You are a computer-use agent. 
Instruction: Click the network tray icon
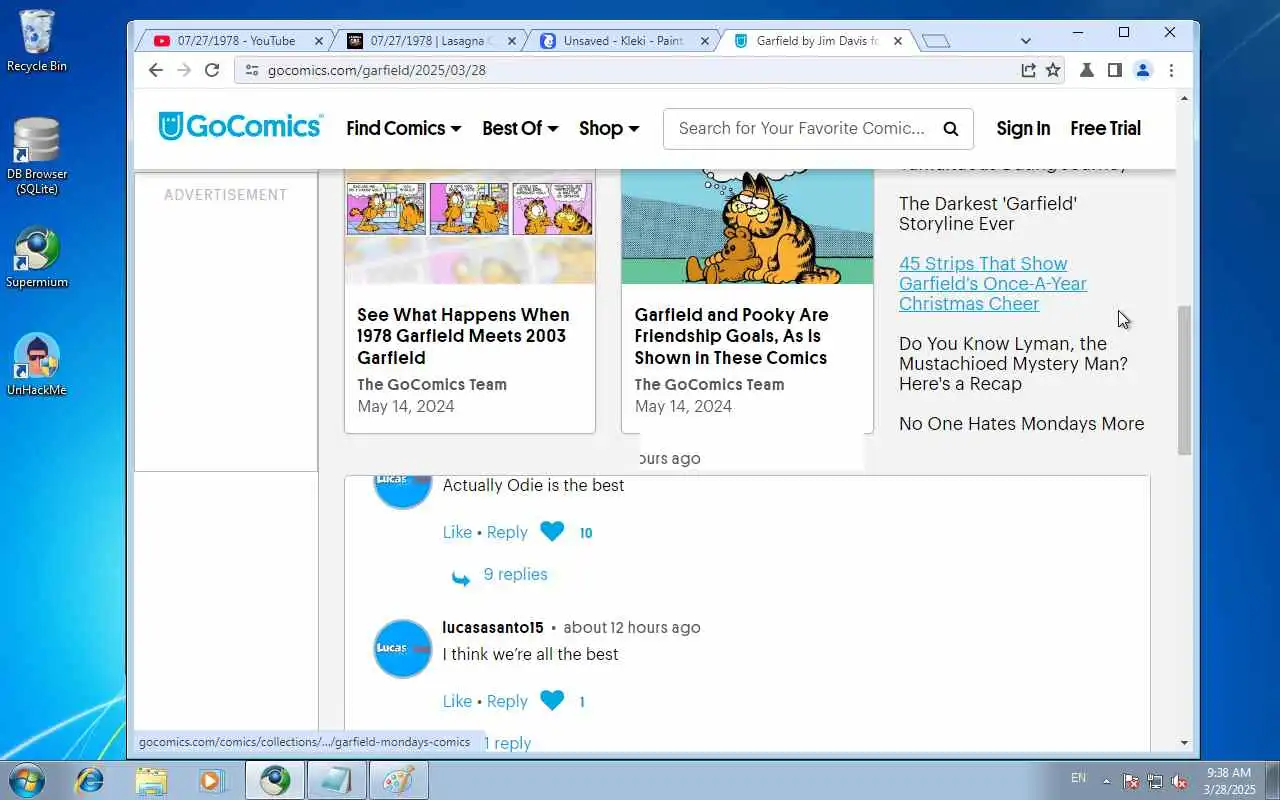[1155, 781]
